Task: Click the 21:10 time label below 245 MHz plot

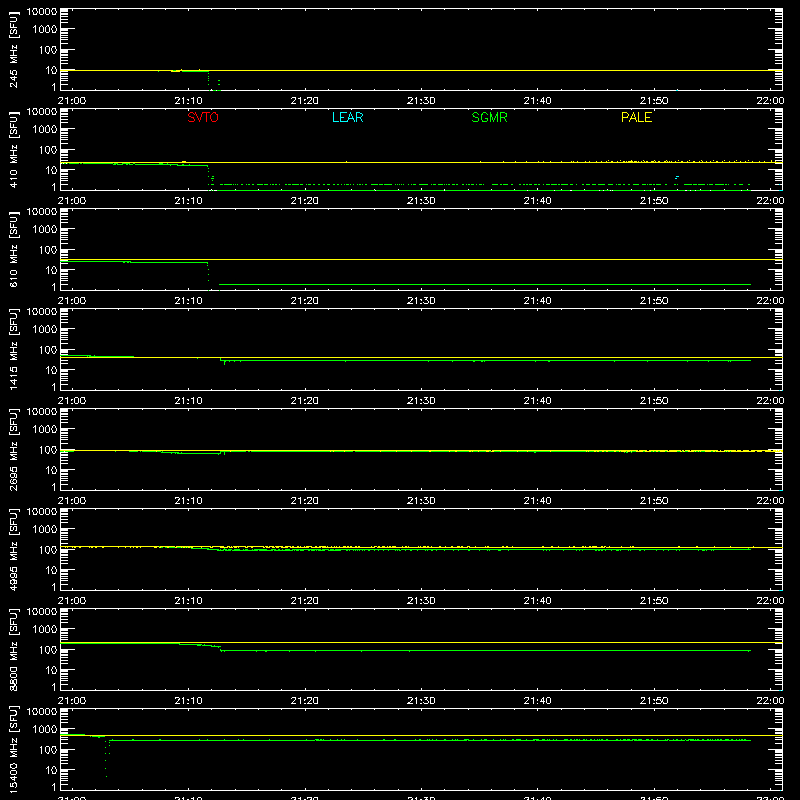Action: click(x=188, y=101)
